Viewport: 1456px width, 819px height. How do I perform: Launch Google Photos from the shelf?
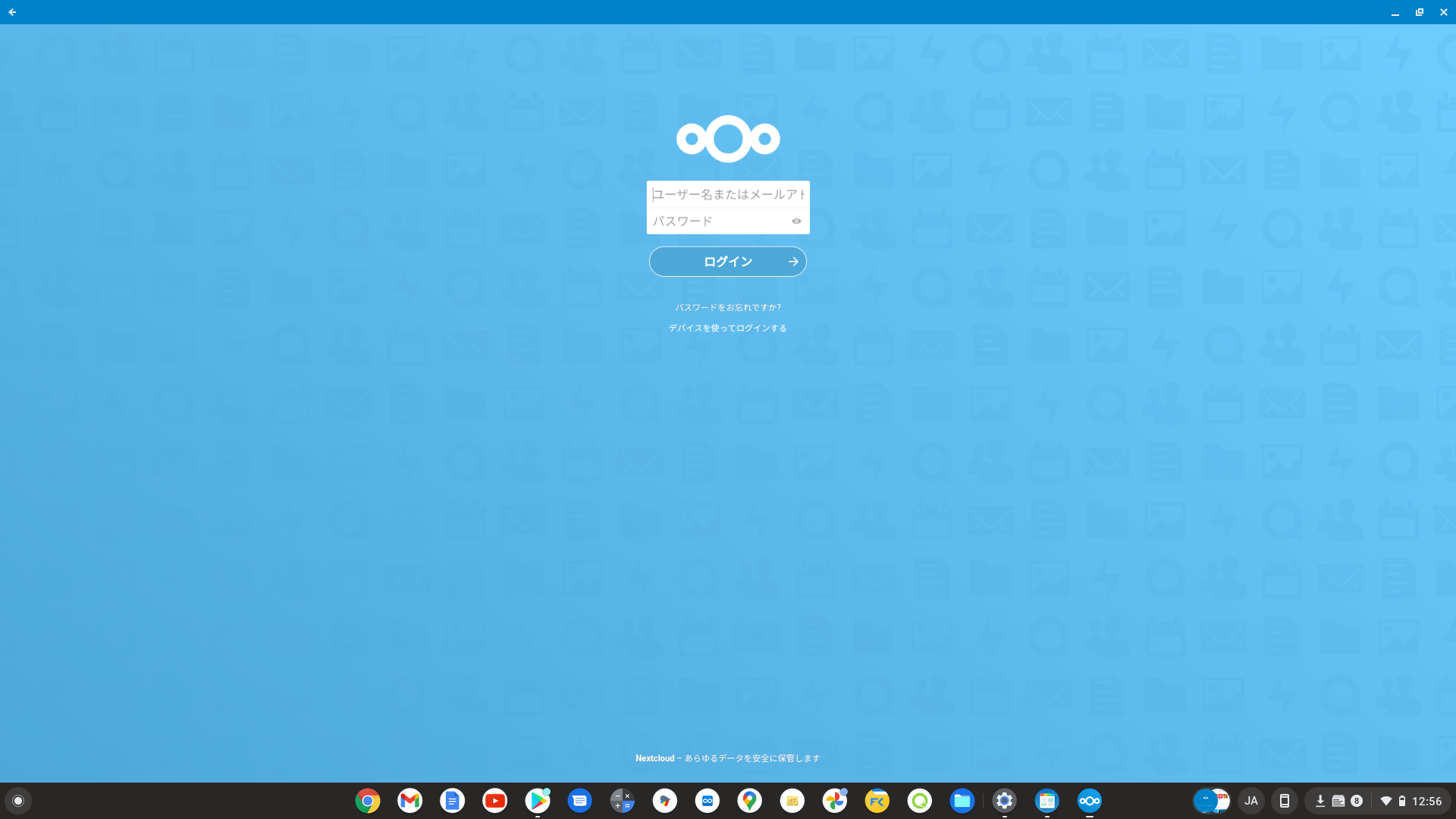click(x=835, y=801)
